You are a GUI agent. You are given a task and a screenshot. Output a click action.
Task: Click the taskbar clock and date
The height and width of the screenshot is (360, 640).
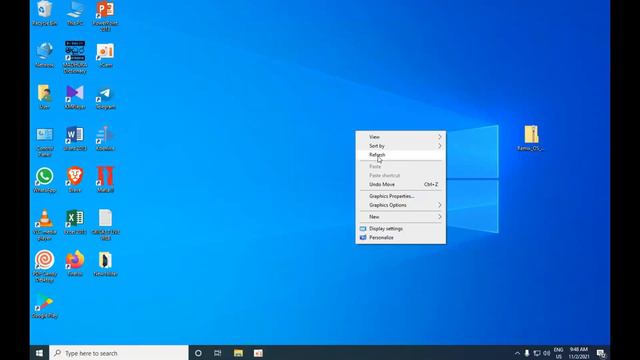(x=579, y=353)
